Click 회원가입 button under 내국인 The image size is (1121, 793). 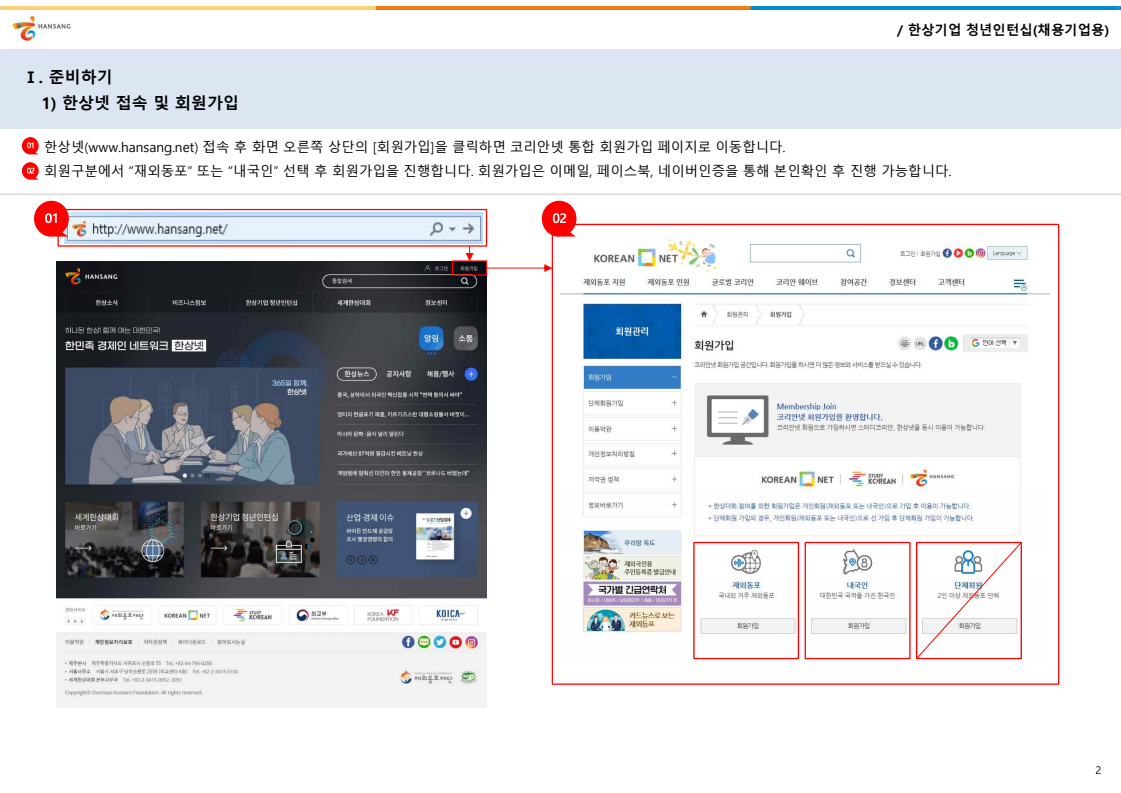coord(857,626)
